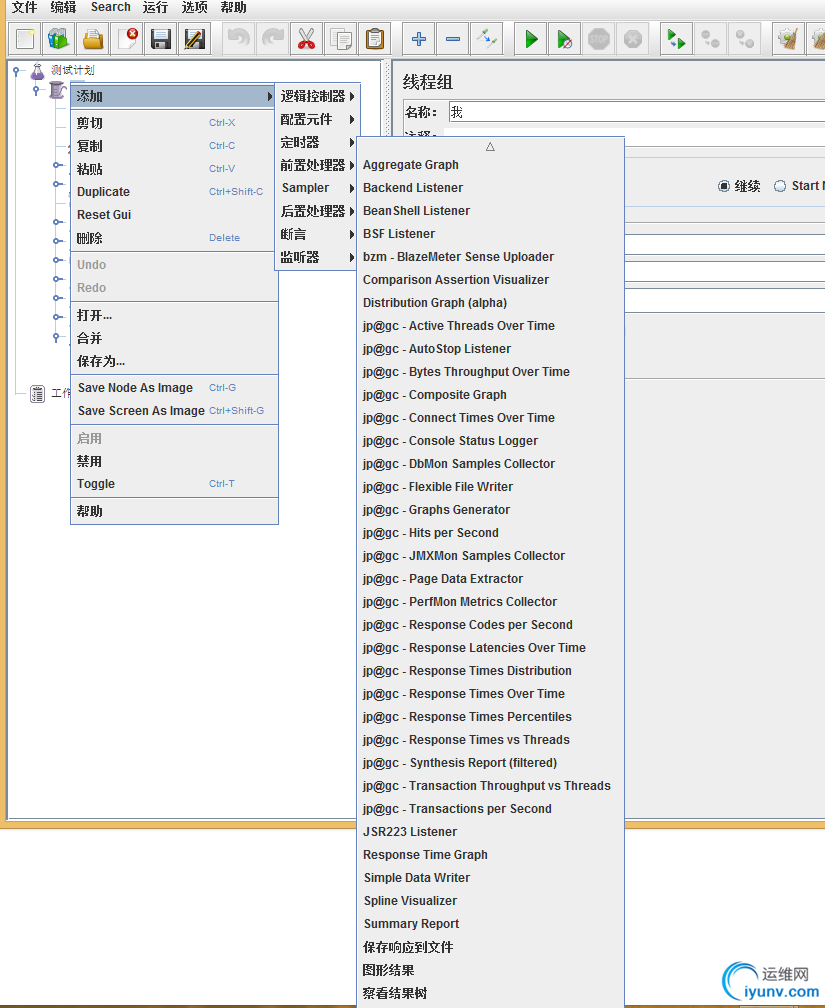
Task: Collapse the 测试计划 tree node handle
Action: click(x=16, y=71)
